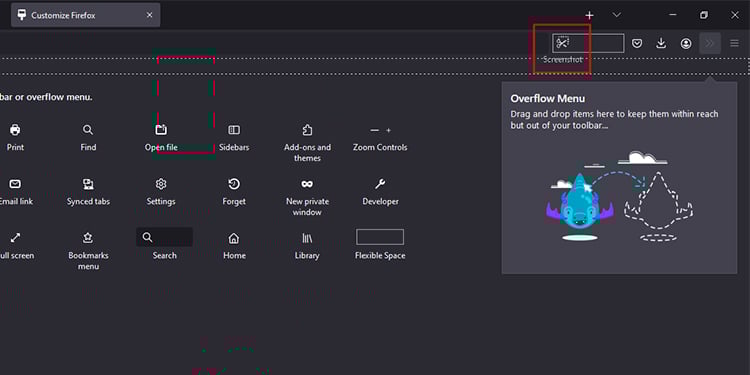Screen dimensions: 750x375
Task: Click the Find magnifier icon
Action: (x=88, y=130)
